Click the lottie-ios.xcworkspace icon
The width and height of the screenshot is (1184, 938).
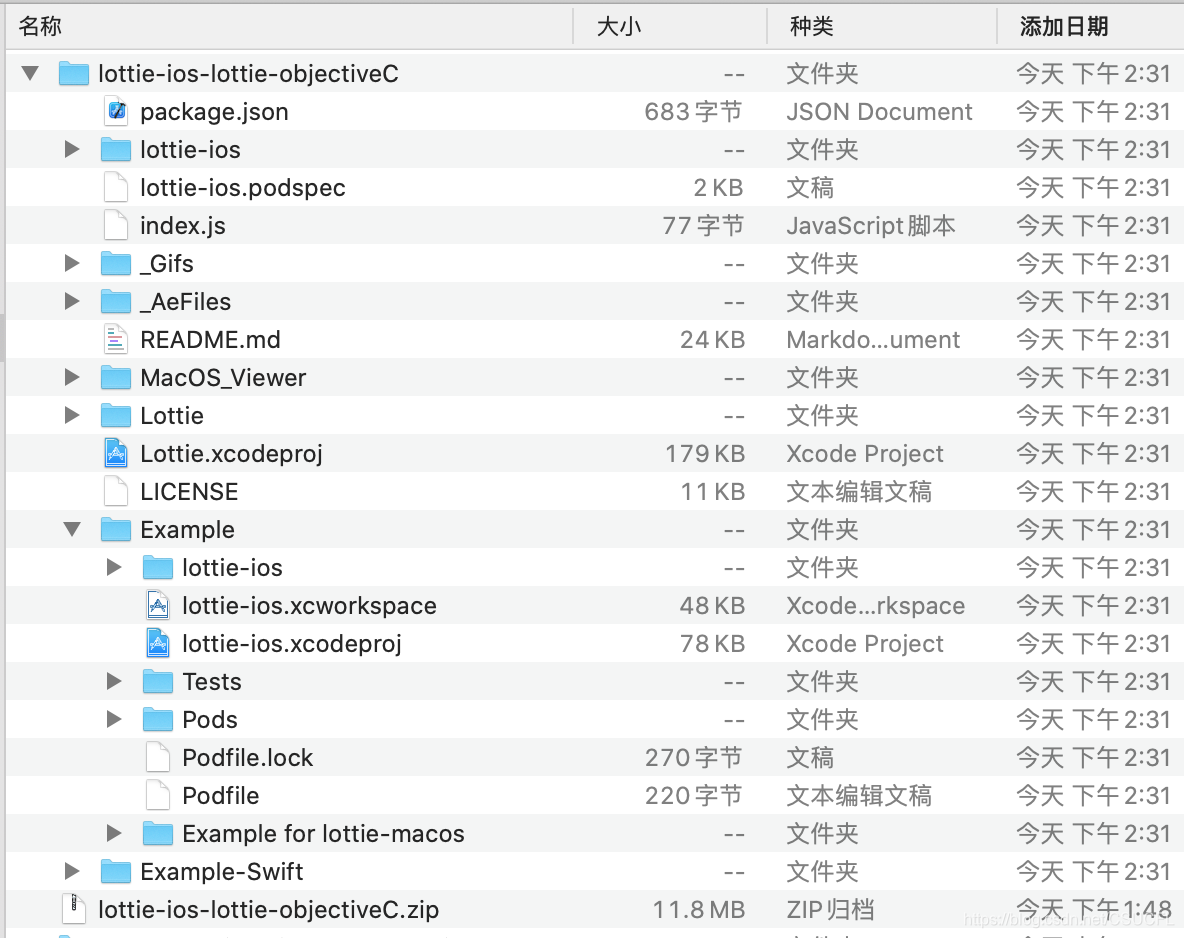tap(158, 605)
